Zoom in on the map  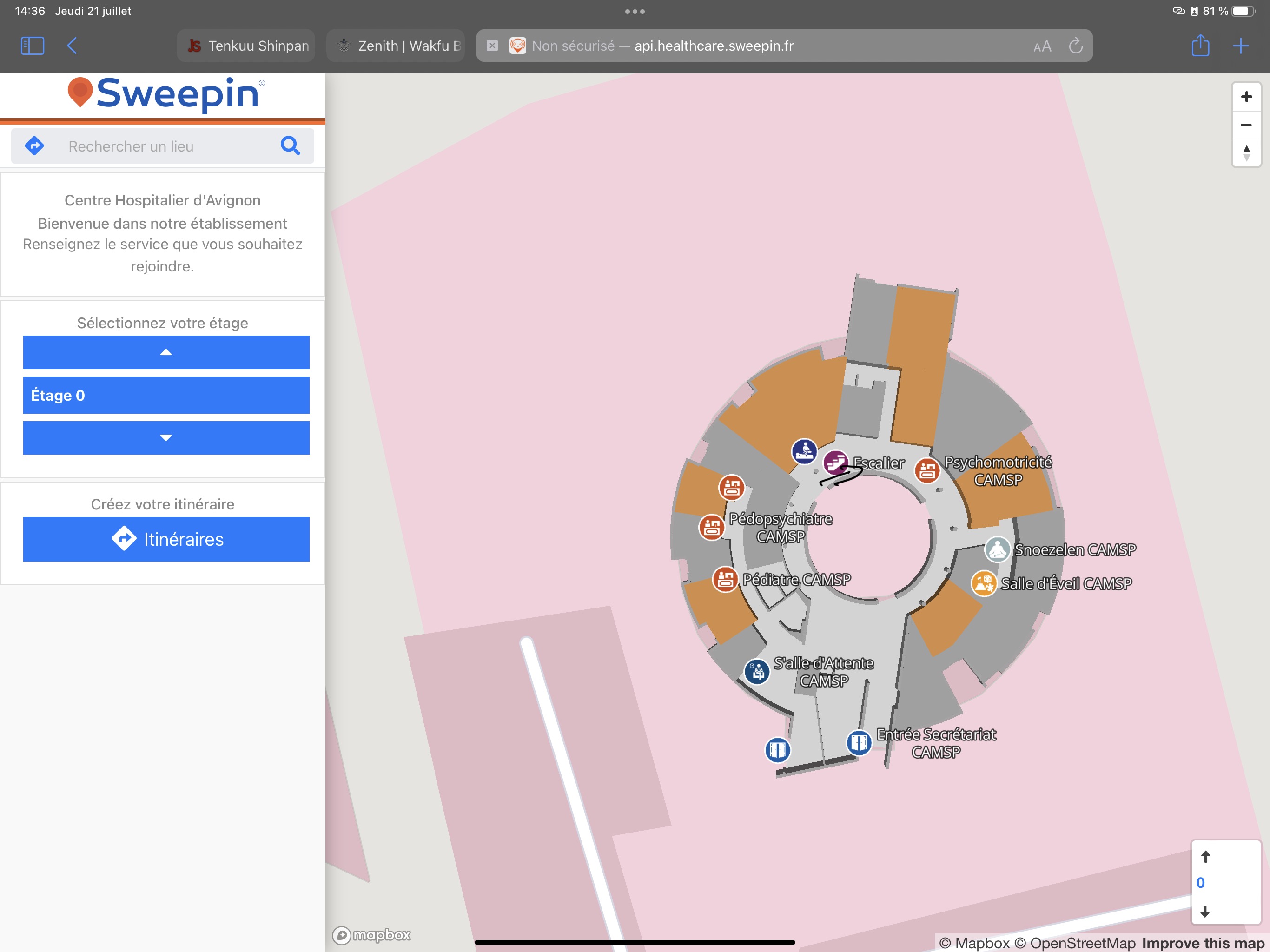click(x=1246, y=97)
